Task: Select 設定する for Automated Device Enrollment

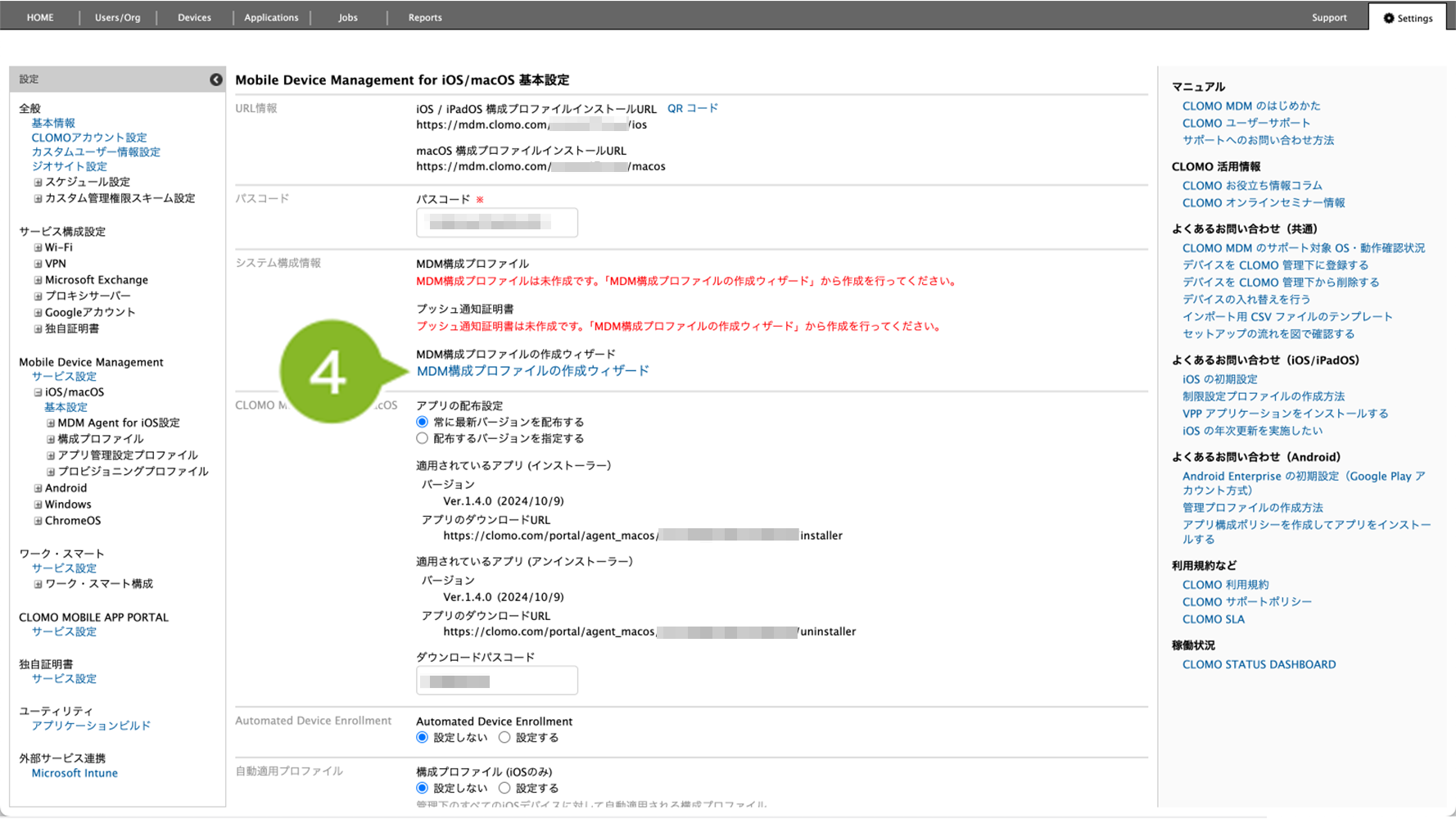Action: pos(504,737)
